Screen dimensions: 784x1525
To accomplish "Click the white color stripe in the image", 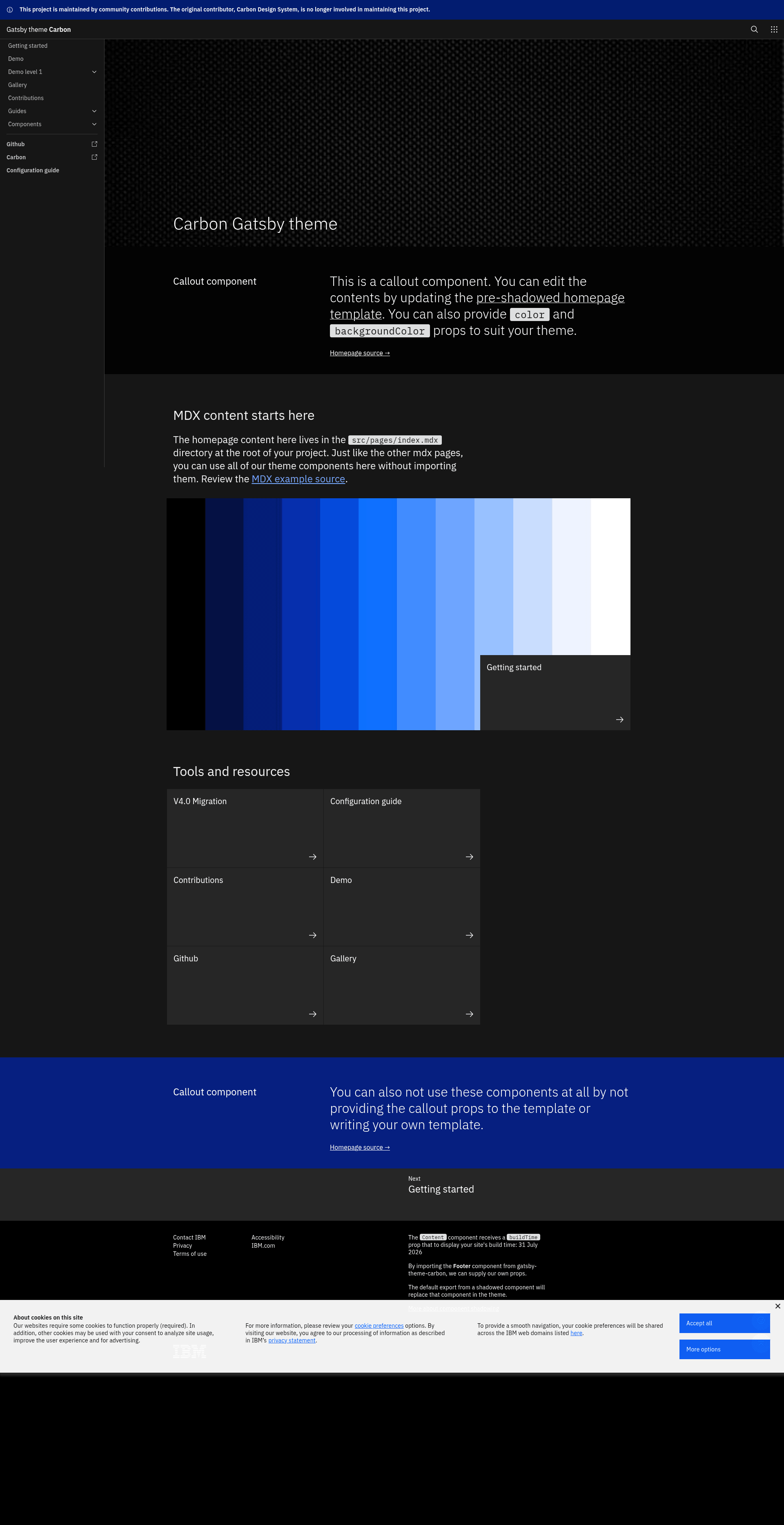I will tap(610, 577).
